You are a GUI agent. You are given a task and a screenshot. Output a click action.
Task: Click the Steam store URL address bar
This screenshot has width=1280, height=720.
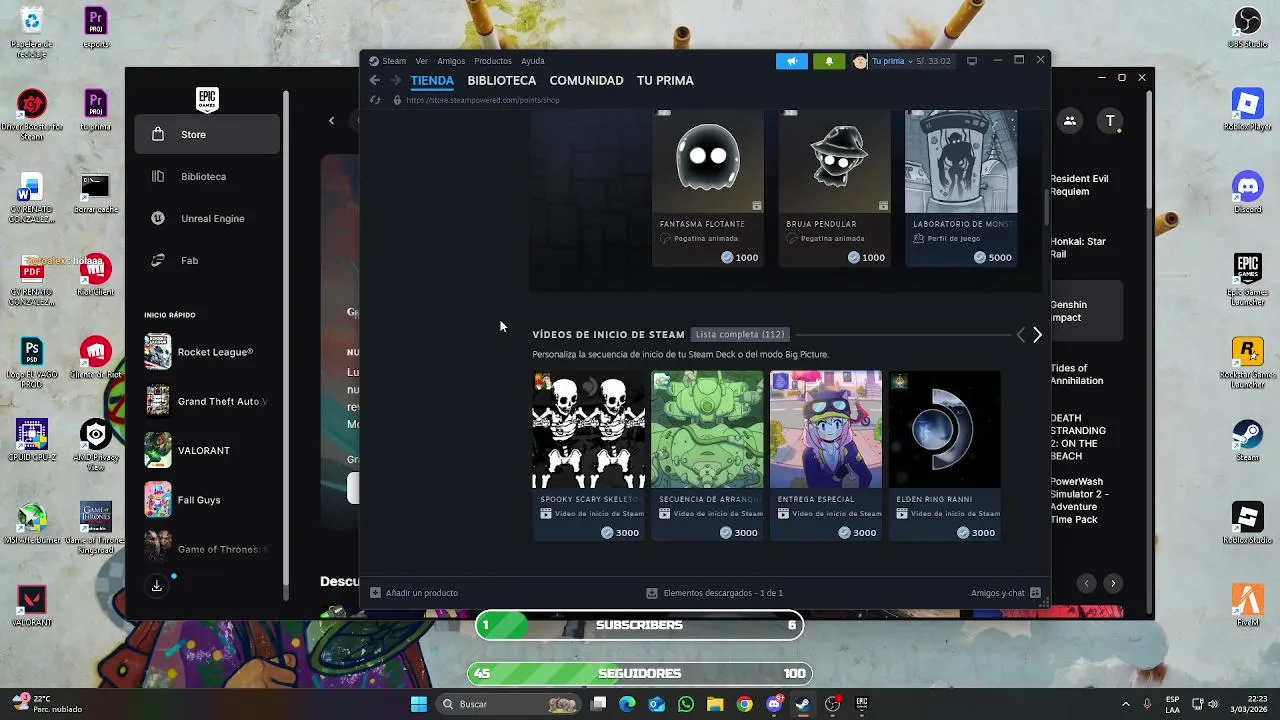tap(483, 100)
